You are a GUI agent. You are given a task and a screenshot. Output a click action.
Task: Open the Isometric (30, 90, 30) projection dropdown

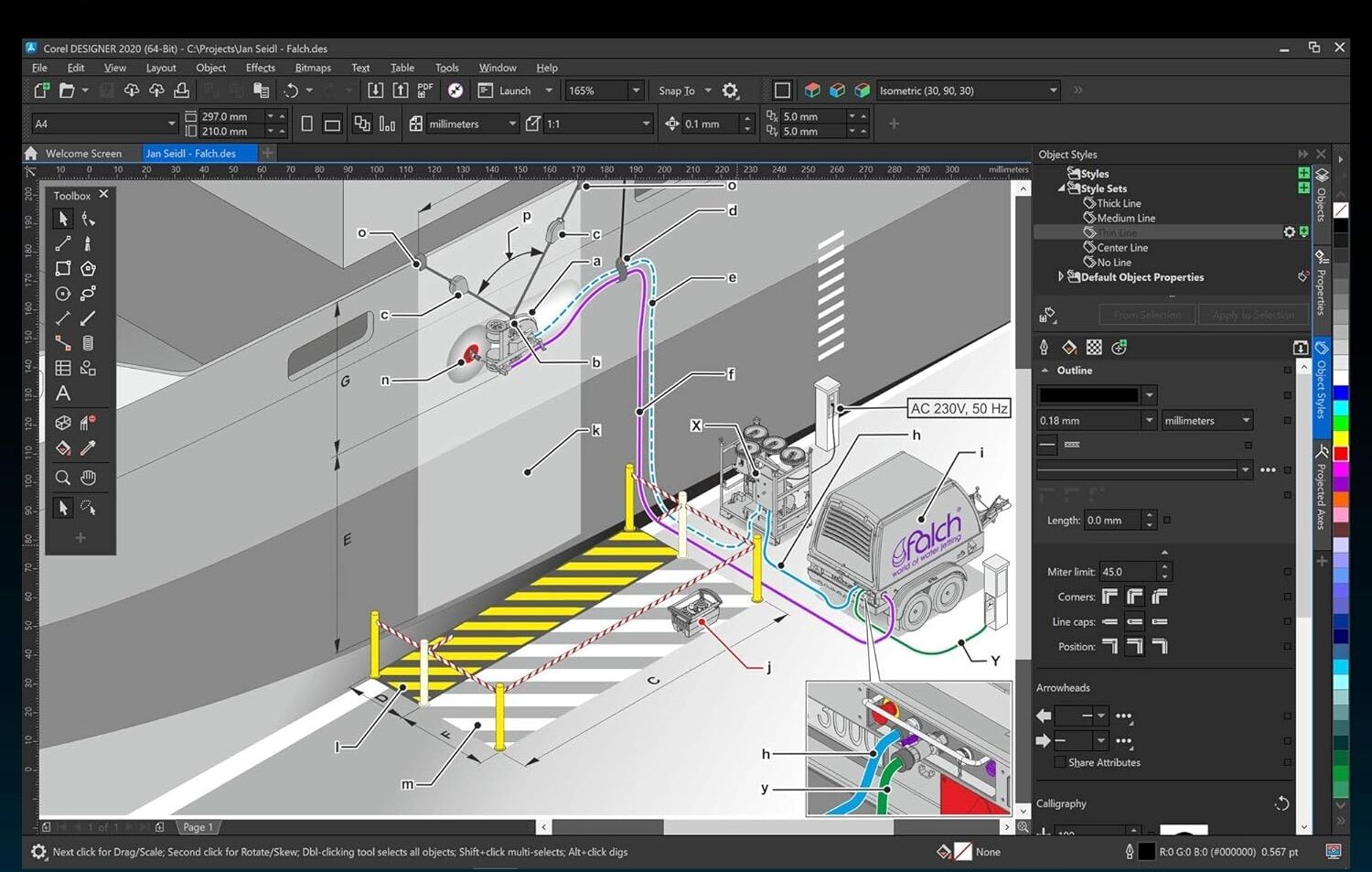tap(1052, 90)
